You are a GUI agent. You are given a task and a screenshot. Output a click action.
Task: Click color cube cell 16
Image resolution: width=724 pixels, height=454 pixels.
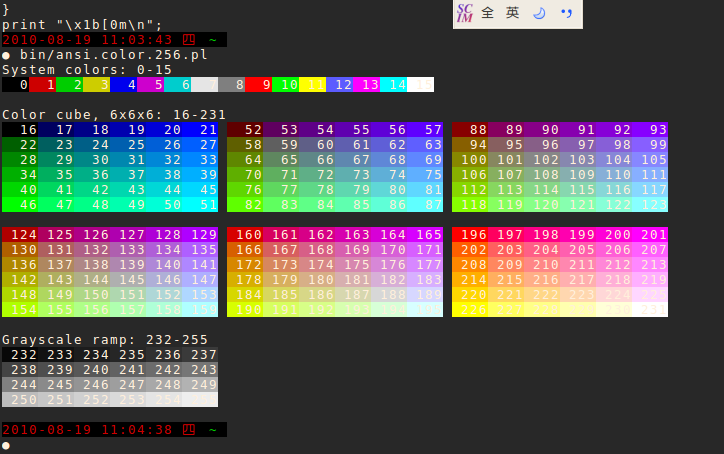pos(20,130)
